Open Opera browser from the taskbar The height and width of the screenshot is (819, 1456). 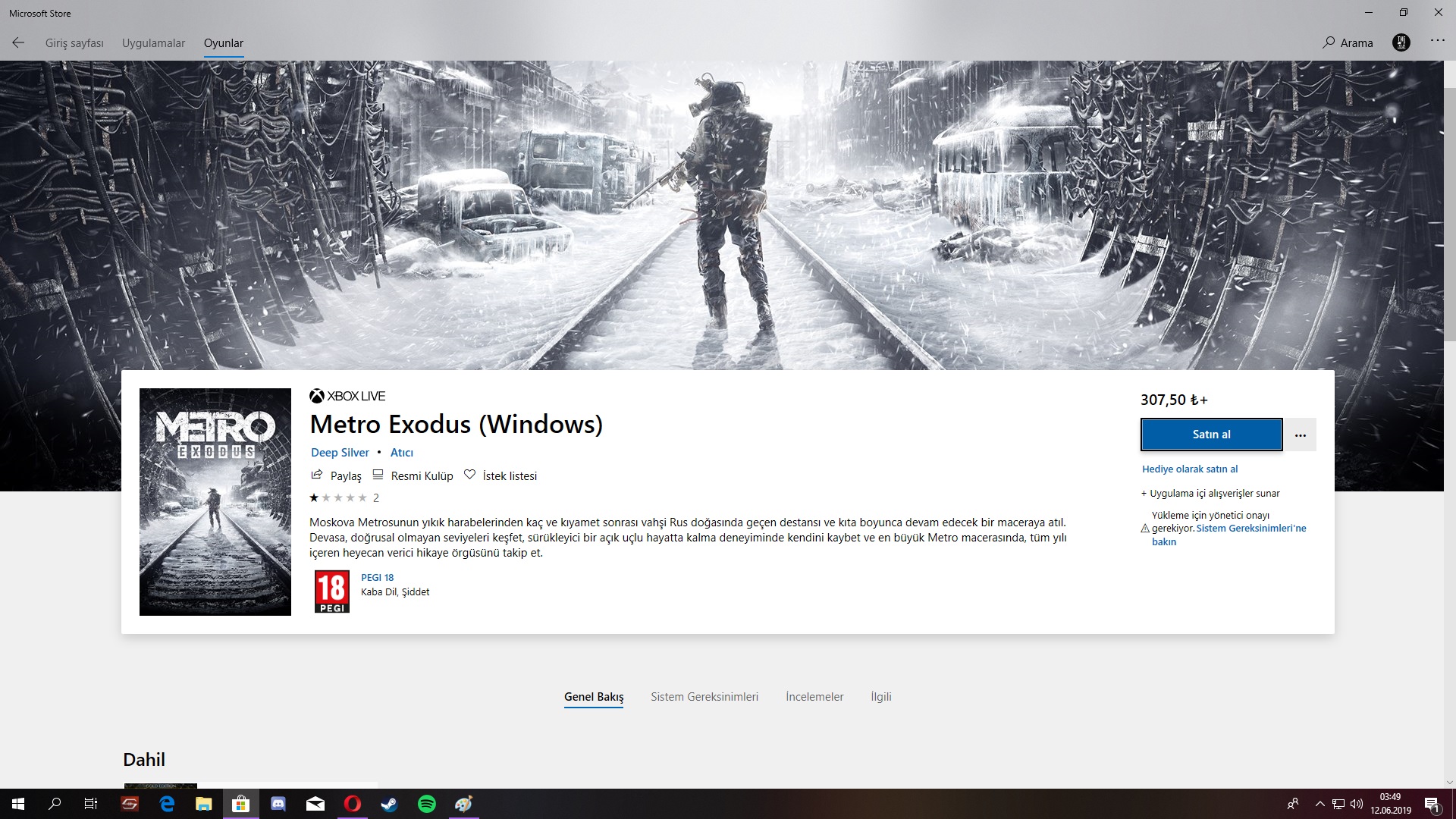coord(353,804)
